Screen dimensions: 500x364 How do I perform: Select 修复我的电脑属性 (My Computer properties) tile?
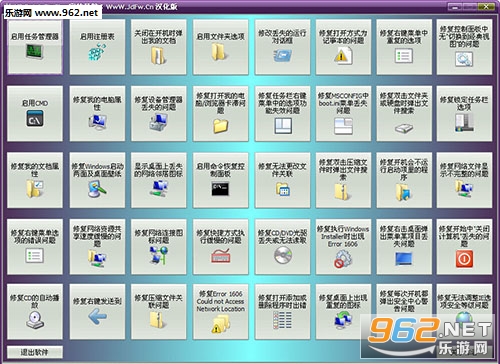pos(97,114)
